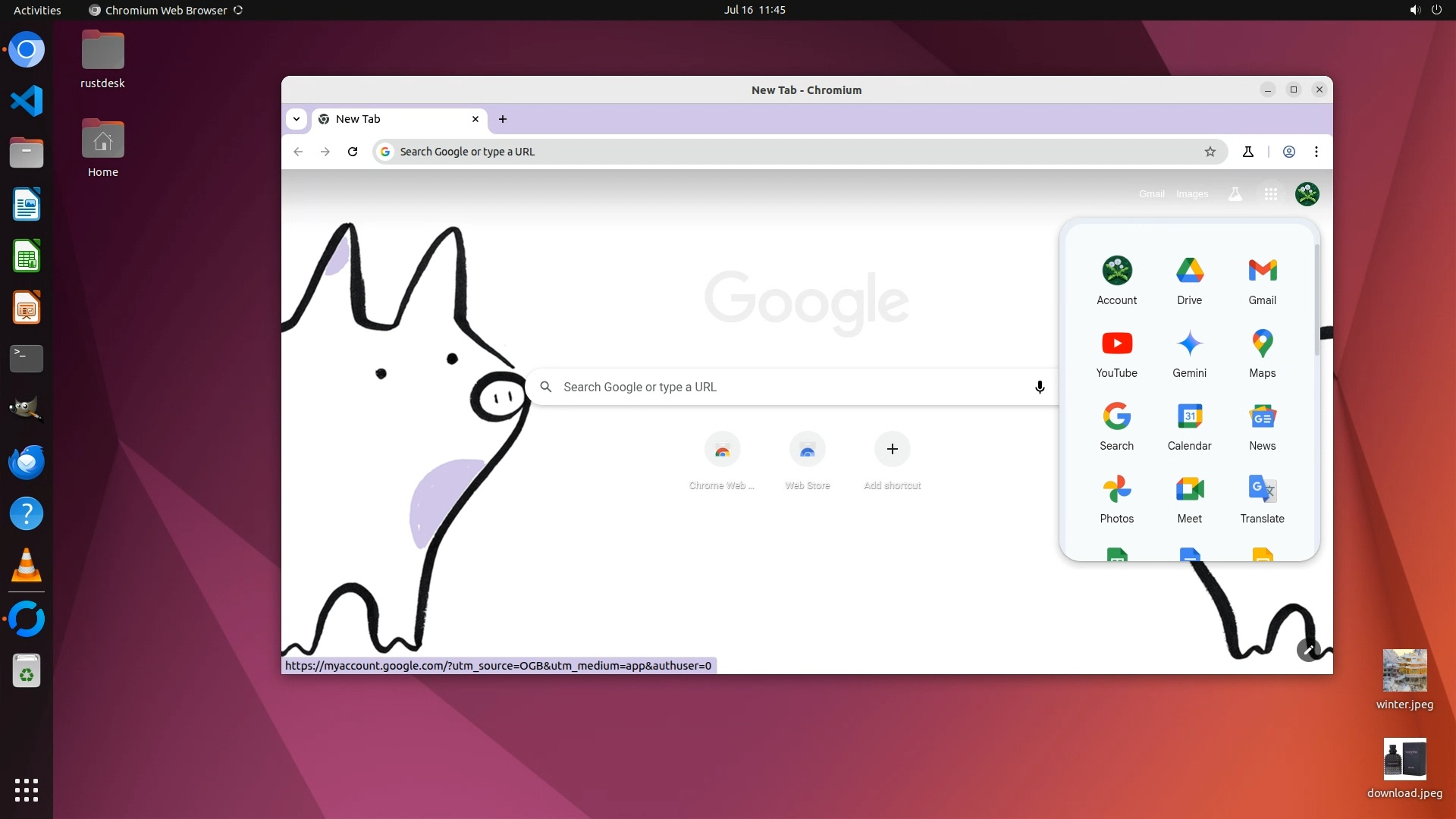Open Chromium three-dot menu
The image size is (1456, 819).
click(x=1316, y=152)
